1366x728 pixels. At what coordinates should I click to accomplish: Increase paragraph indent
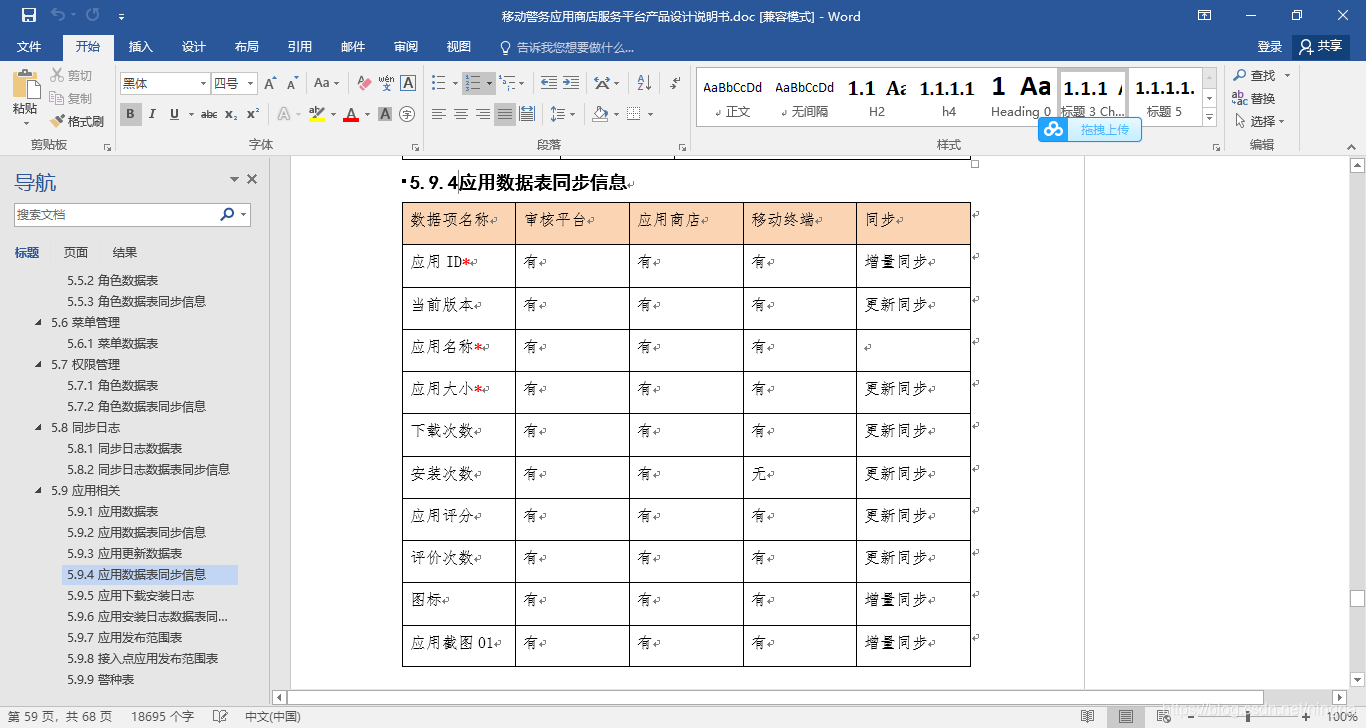tap(572, 83)
